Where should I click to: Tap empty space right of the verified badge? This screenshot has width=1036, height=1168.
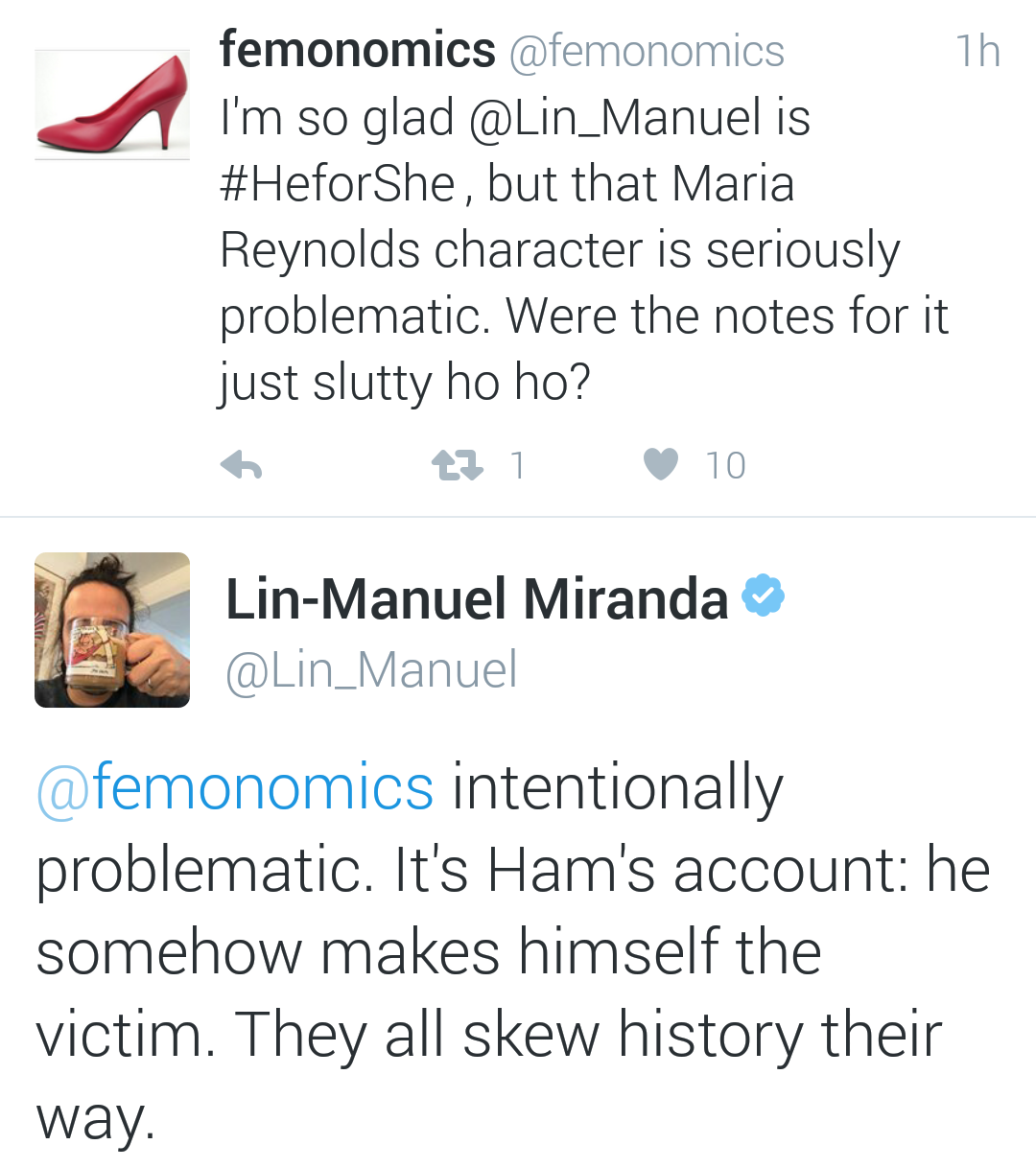902,599
